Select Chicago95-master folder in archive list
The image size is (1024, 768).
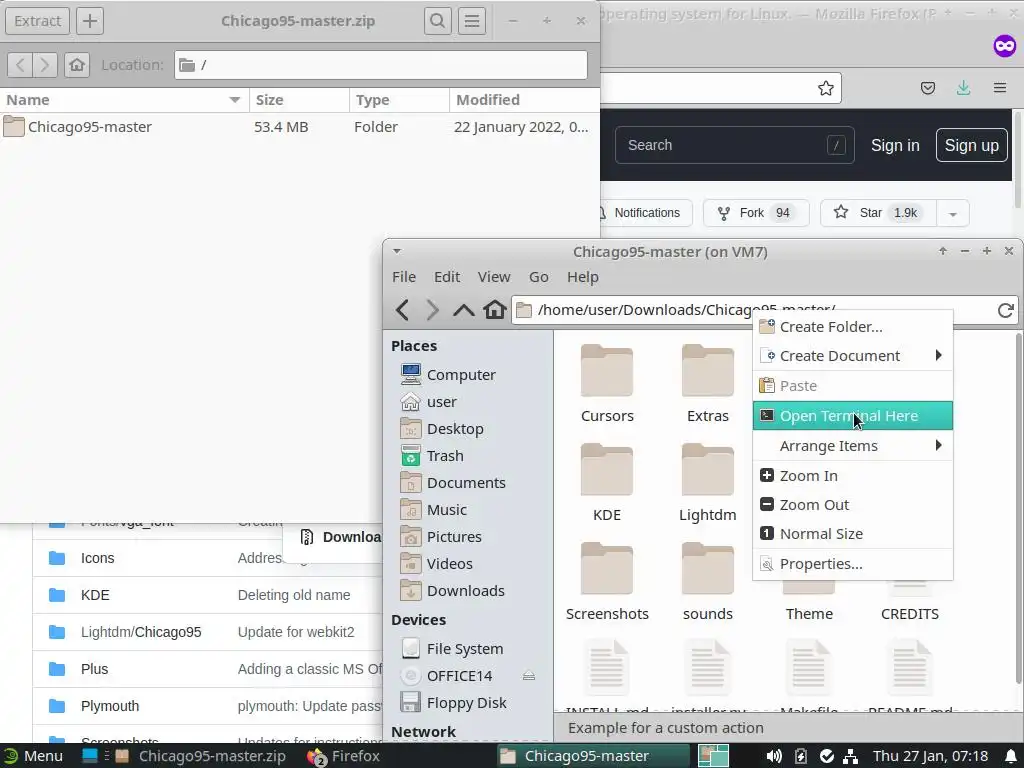point(300,127)
